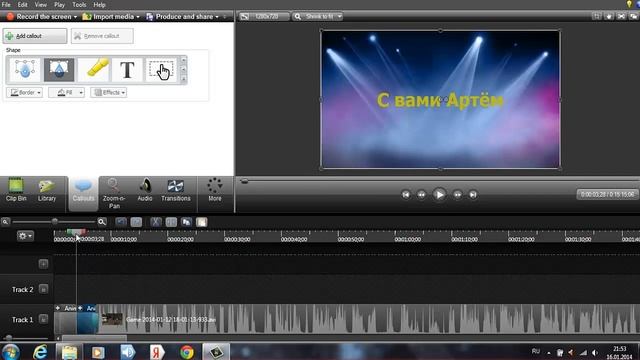Click the timeline Undo icon
Image resolution: width=640 pixels, height=360 pixels.
point(121,222)
